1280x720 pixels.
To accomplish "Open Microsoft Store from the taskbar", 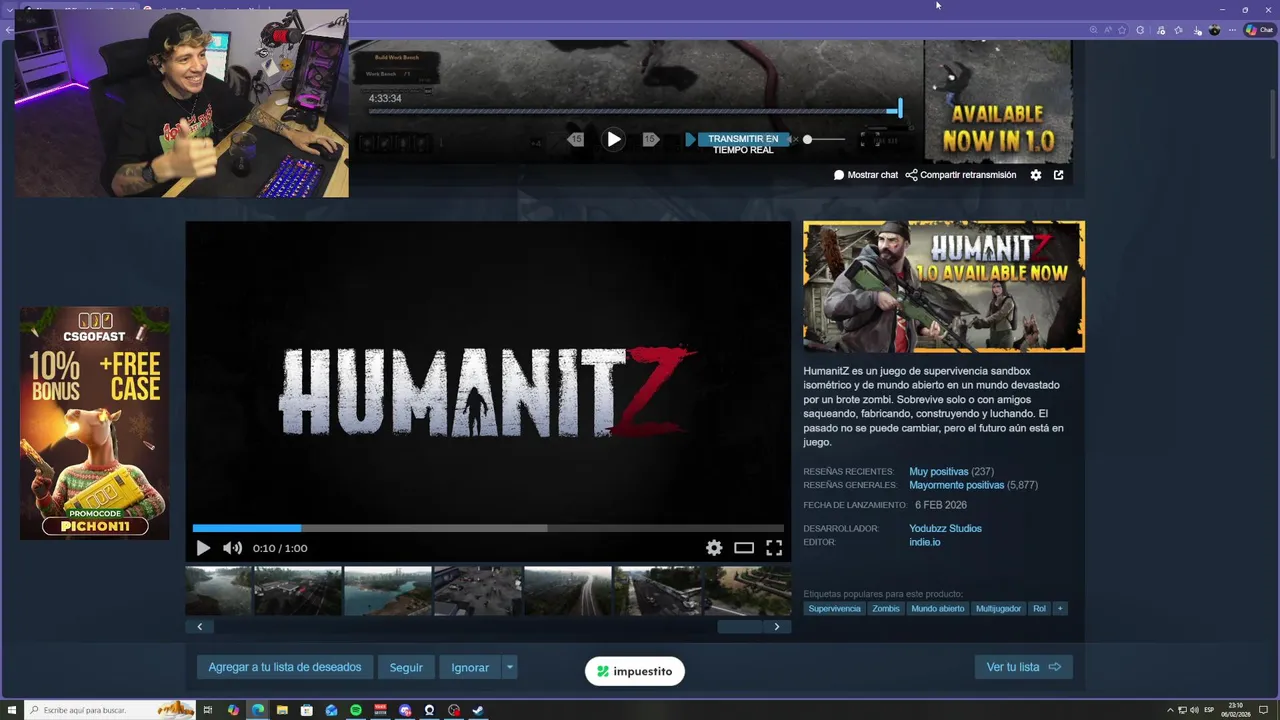I will coord(306,710).
